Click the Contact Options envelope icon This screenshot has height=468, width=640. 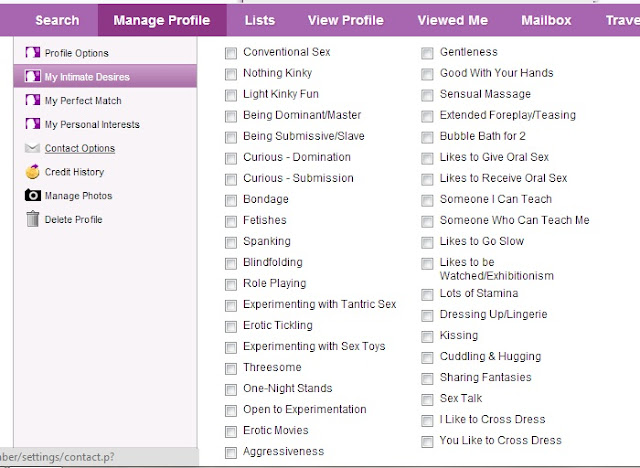coord(32,149)
